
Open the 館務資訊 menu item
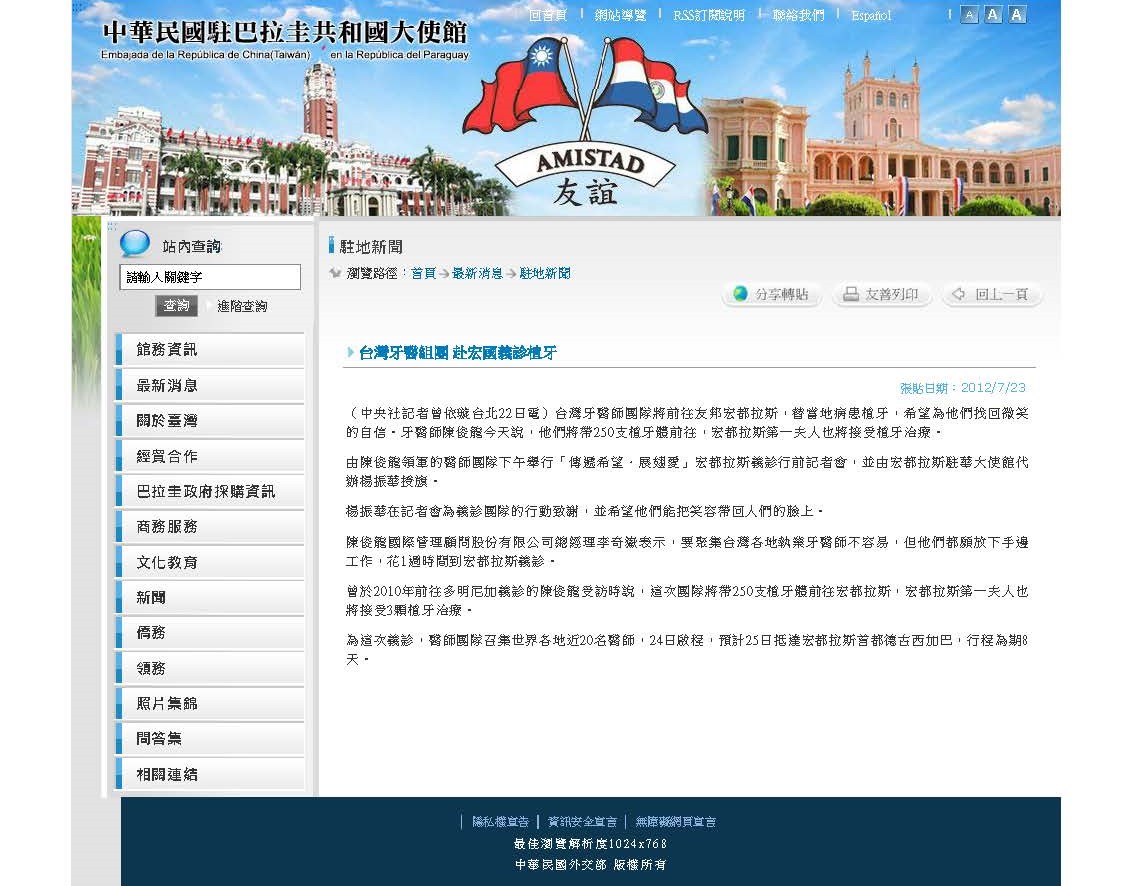pos(210,350)
